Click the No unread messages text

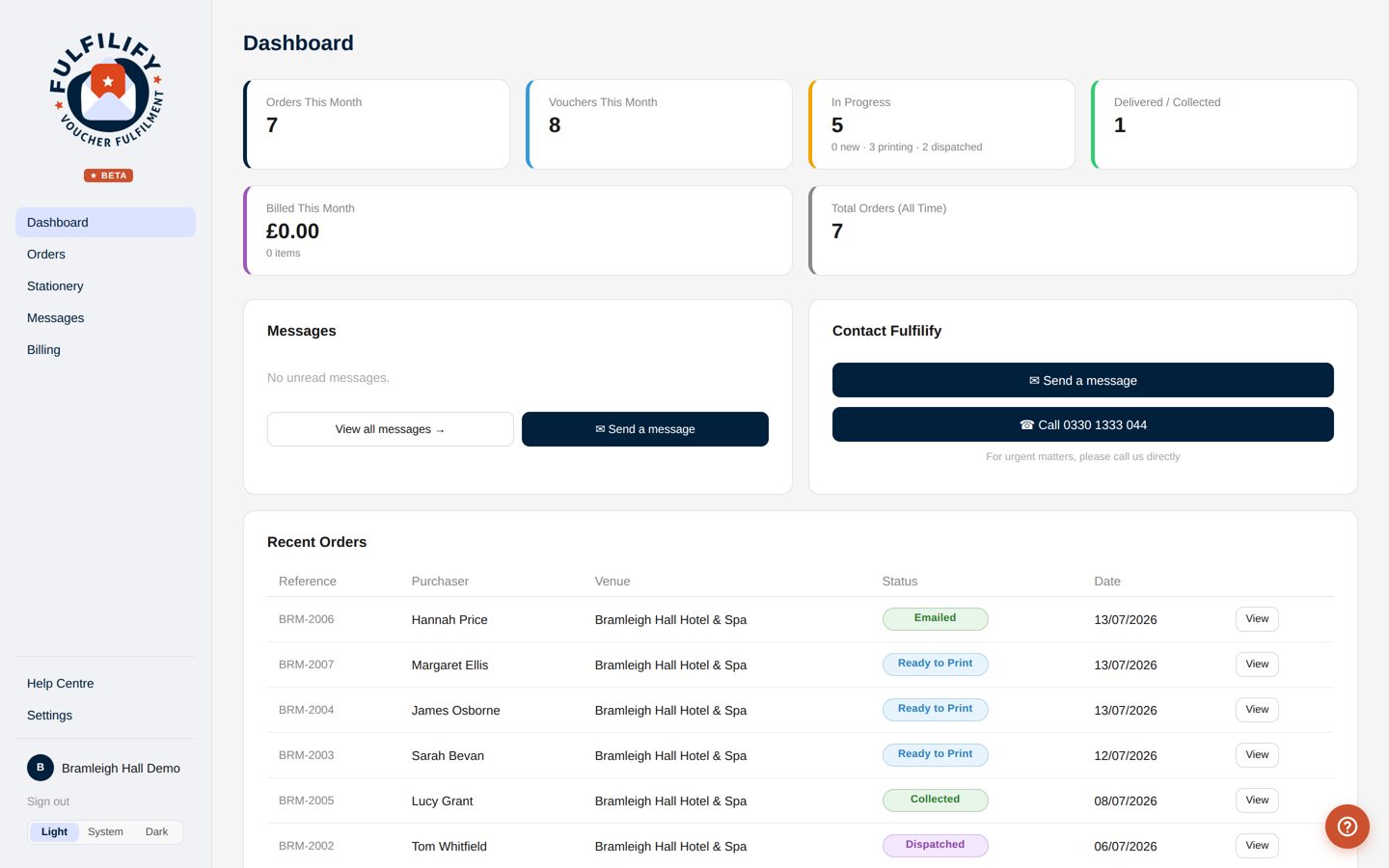[x=329, y=378]
